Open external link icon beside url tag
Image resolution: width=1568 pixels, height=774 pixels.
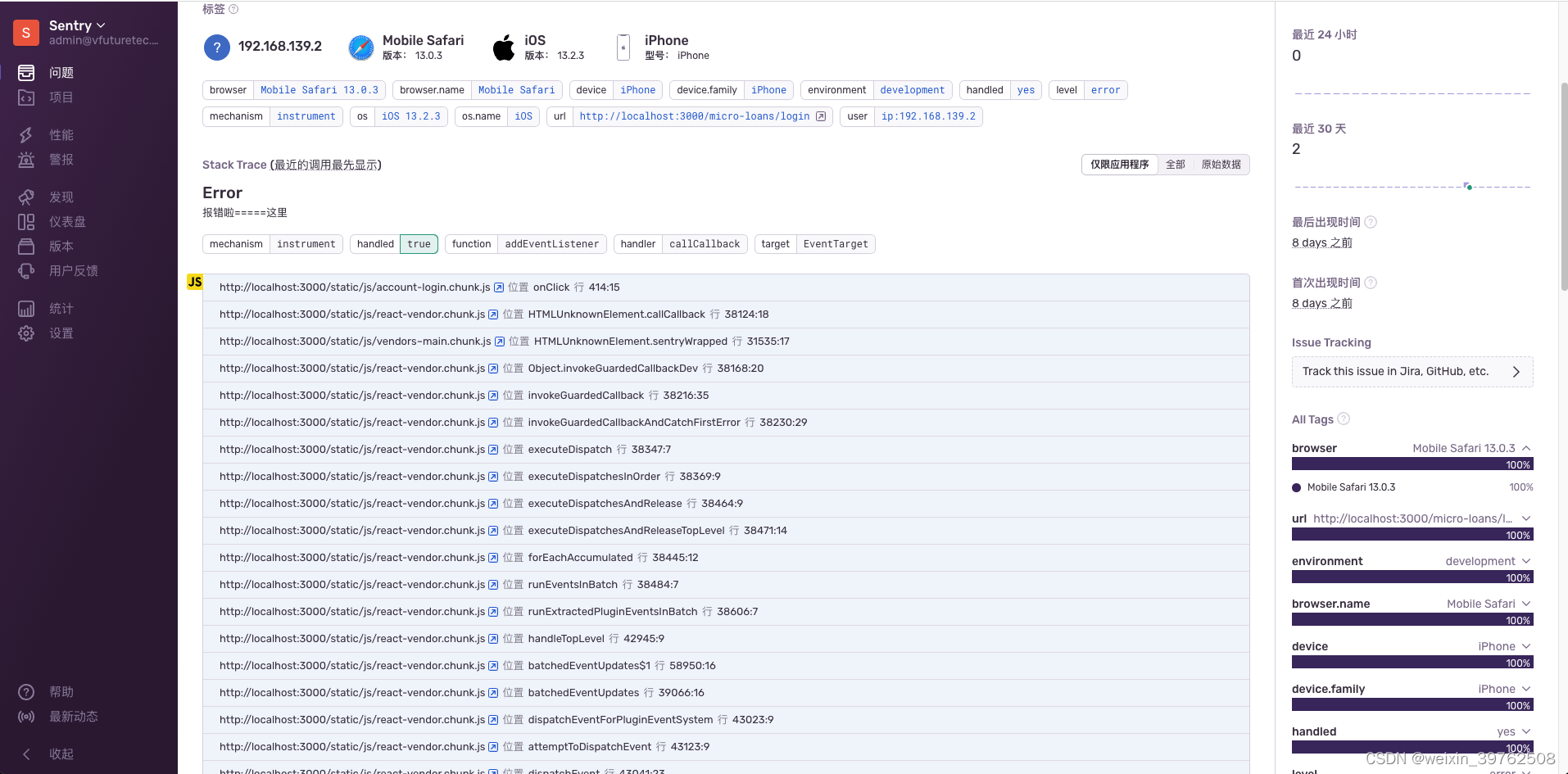coord(821,116)
